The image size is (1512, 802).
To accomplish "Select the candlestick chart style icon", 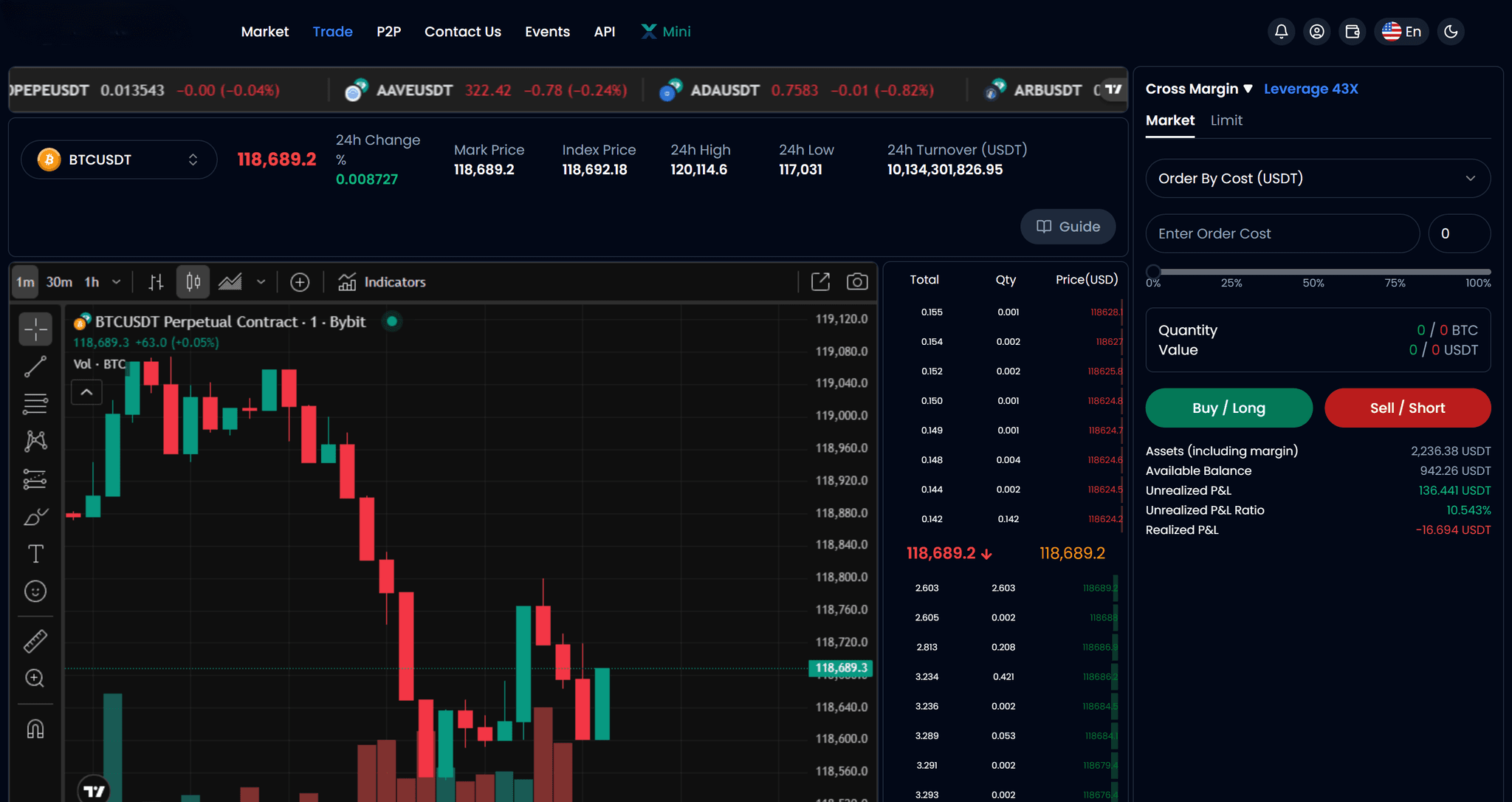I will 193,282.
